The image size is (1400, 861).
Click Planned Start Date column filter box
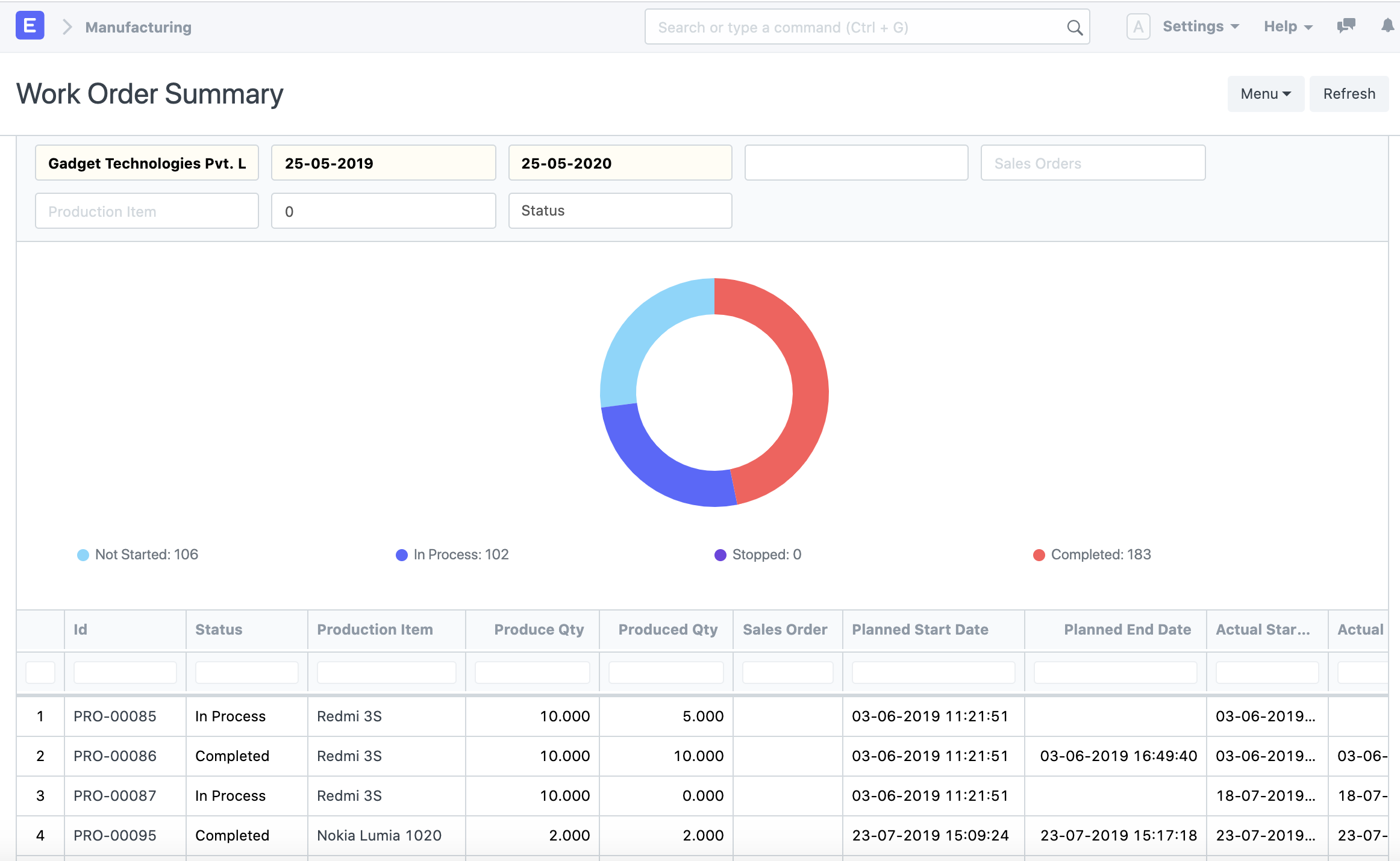tap(934, 673)
